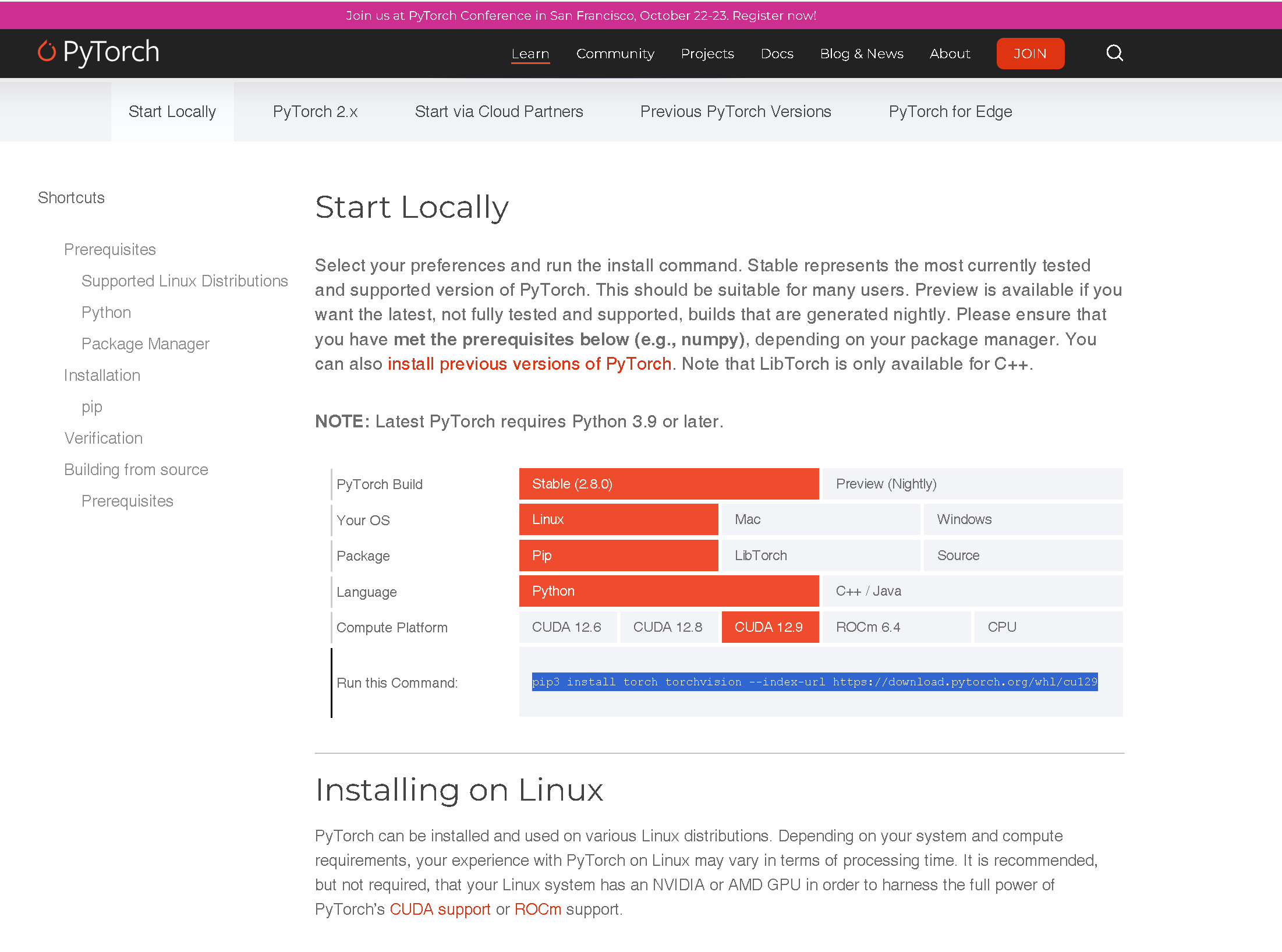Go to Supported Linux Distributions shortcut
This screenshot has height=952, width=1282.
coord(185,281)
